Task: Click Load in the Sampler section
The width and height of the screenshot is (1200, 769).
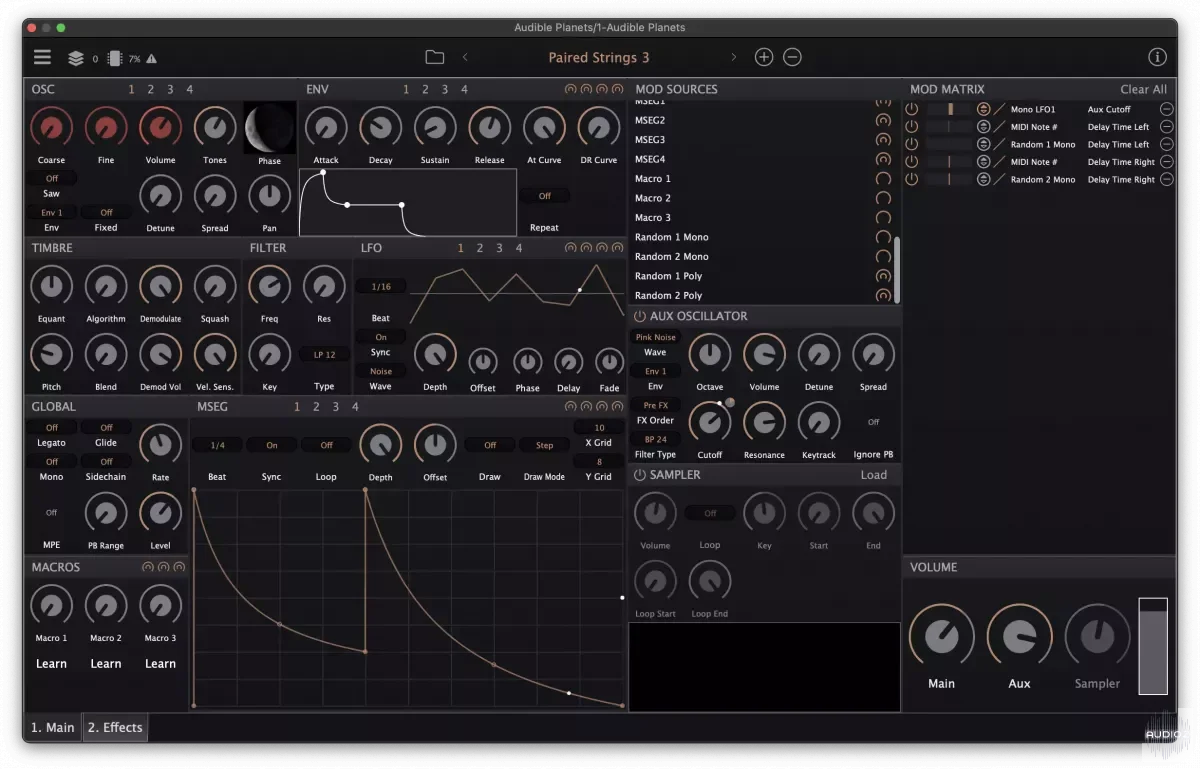Action: click(x=874, y=475)
